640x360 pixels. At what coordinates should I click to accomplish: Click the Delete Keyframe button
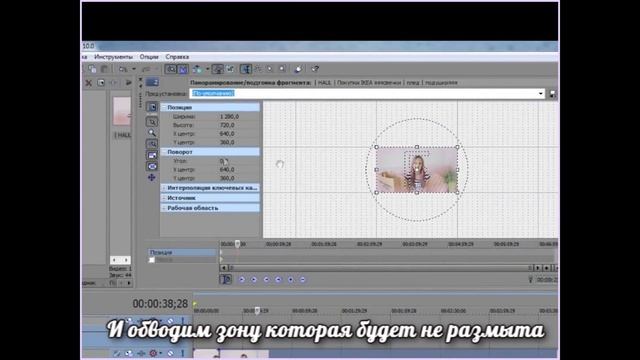302,280
